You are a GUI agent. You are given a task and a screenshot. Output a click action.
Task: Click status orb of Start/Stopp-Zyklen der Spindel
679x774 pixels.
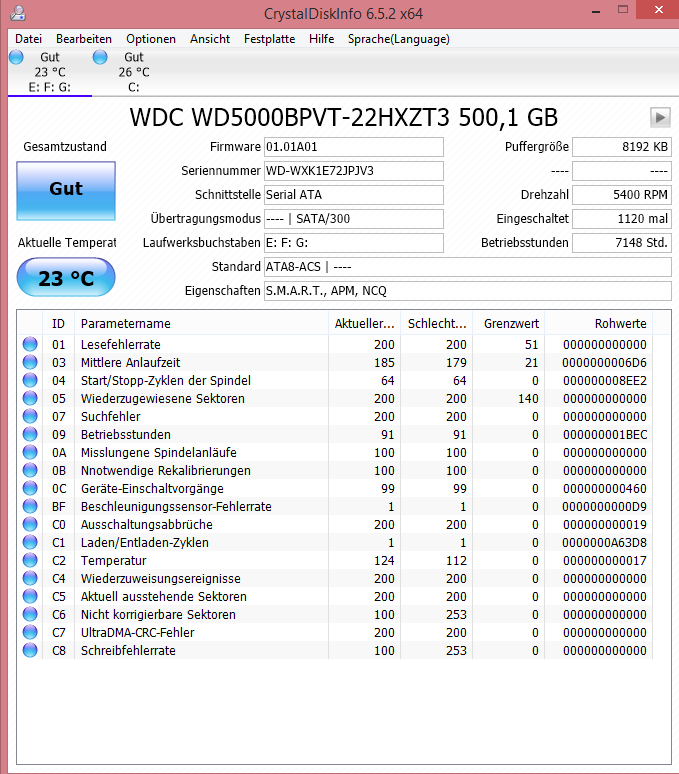point(30,380)
